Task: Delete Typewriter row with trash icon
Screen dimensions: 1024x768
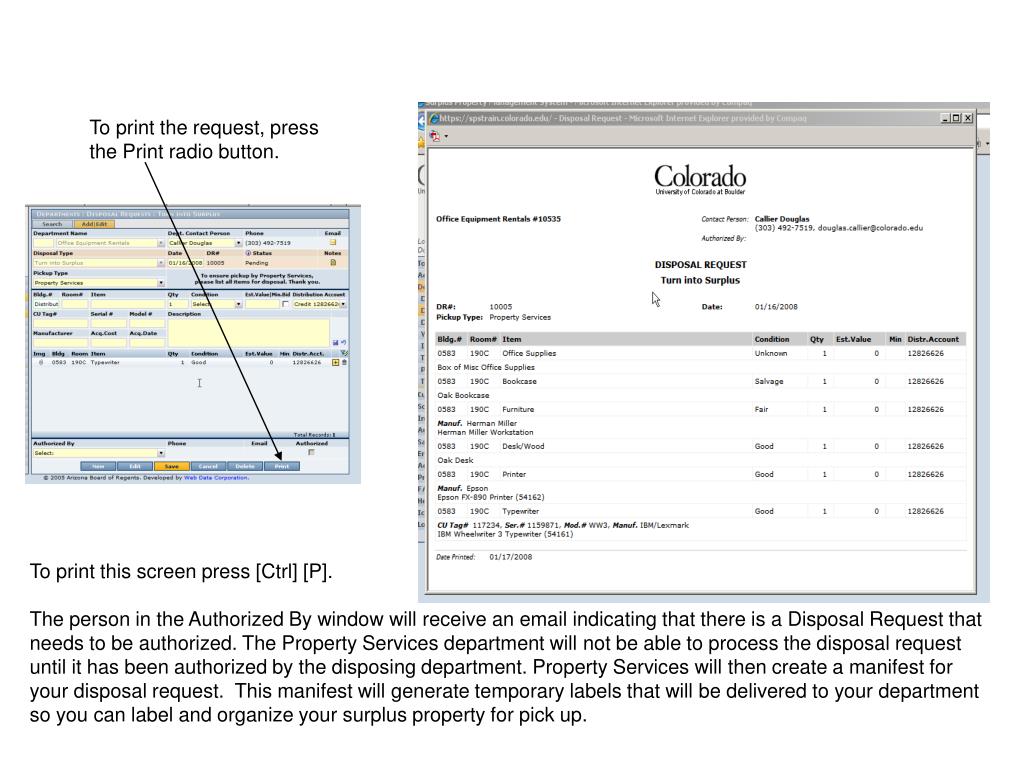Action: pos(344,362)
